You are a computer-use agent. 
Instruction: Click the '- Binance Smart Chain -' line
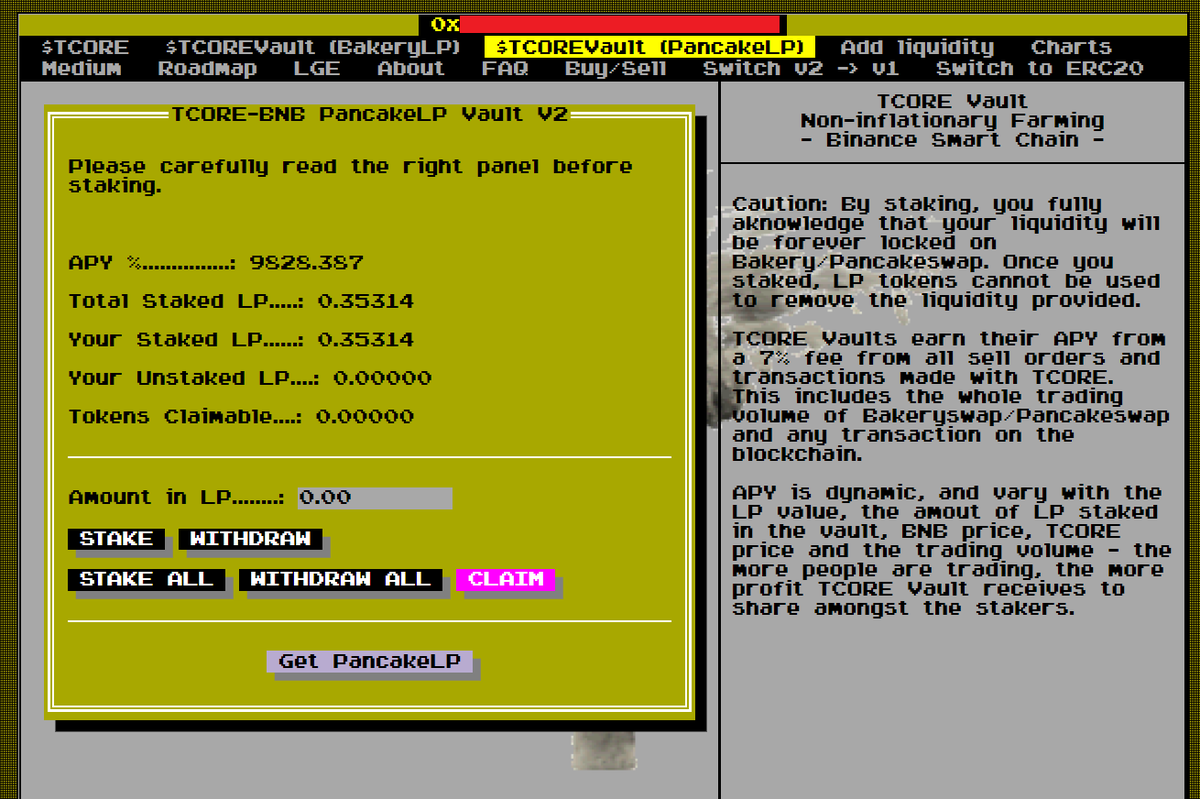coord(952,140)
